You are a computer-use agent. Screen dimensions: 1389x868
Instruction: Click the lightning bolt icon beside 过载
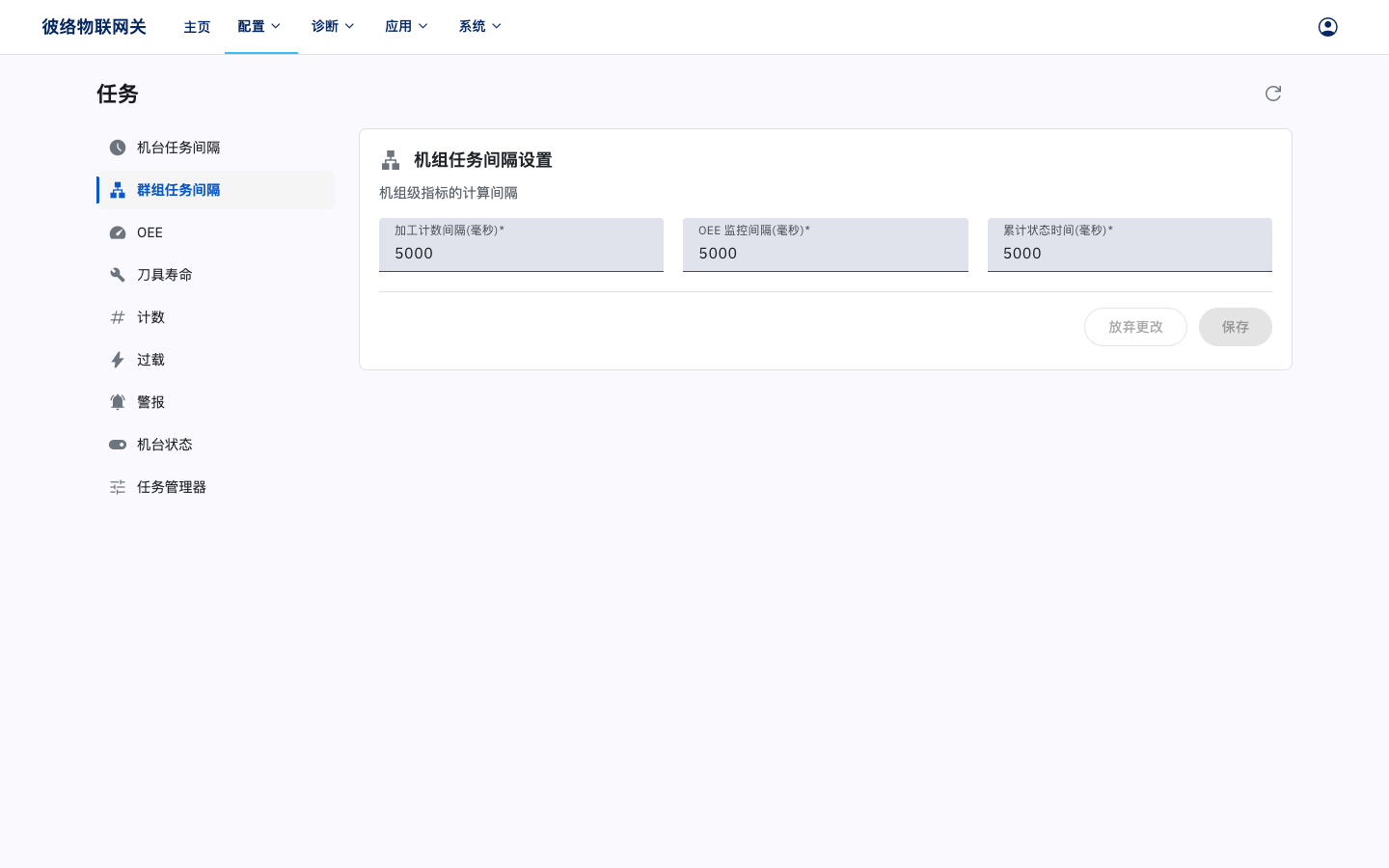(118, 360)
